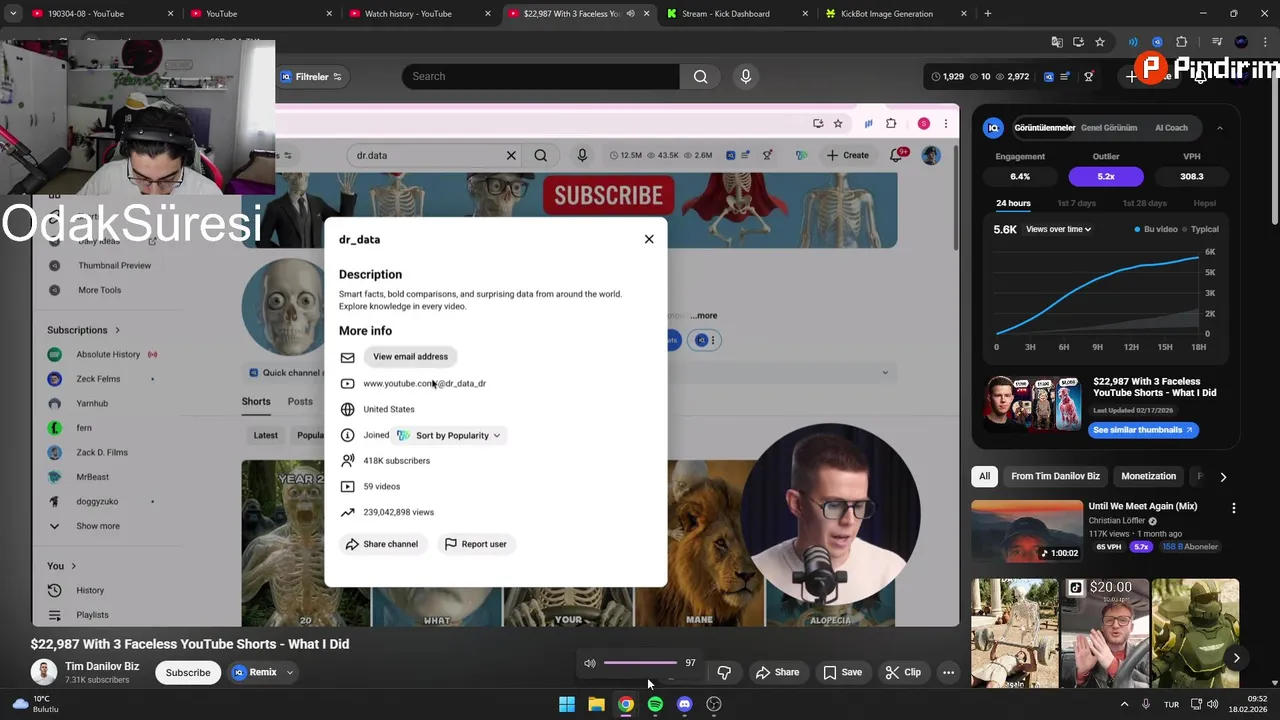This screenshot has width=1280, height=720.
Task: Open Windows Start button
Action: pyautogui.click(x=567, y=704)
